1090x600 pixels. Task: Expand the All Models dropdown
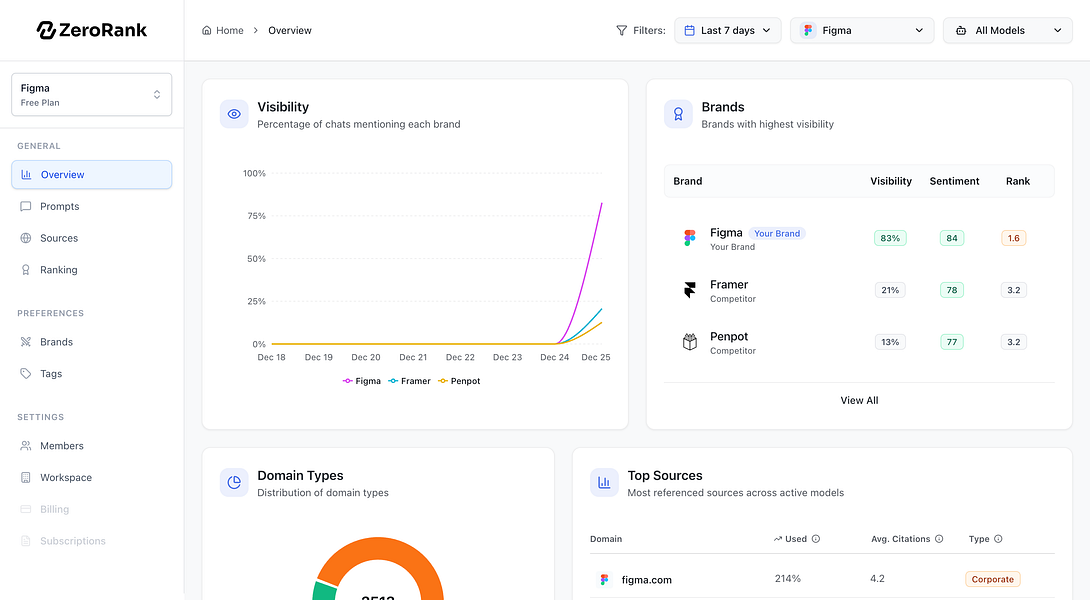click(x=1008, y=31)
